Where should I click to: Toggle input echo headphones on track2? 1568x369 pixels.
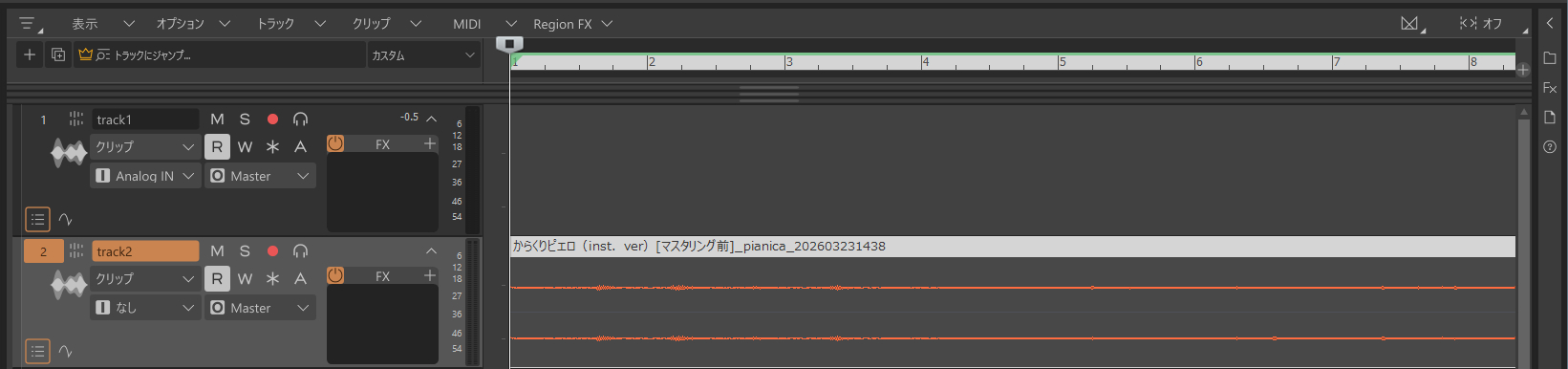pos(300,250)
